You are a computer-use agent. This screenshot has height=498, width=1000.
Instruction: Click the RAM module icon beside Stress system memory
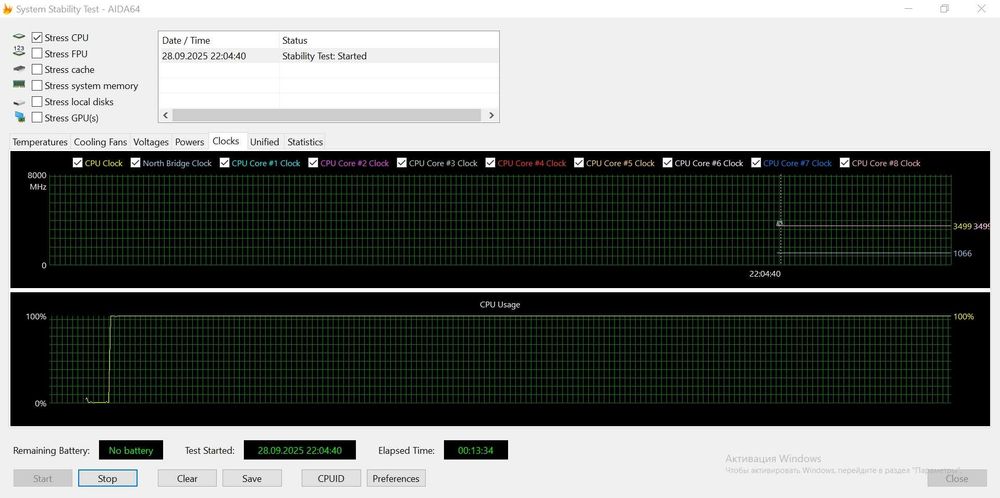click(19, 85)
